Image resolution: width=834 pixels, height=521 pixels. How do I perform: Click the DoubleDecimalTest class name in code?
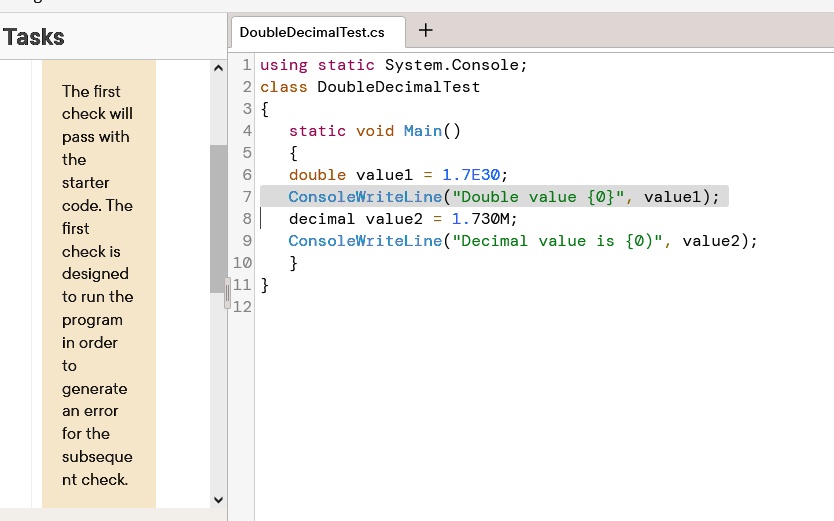click(398, 87)
